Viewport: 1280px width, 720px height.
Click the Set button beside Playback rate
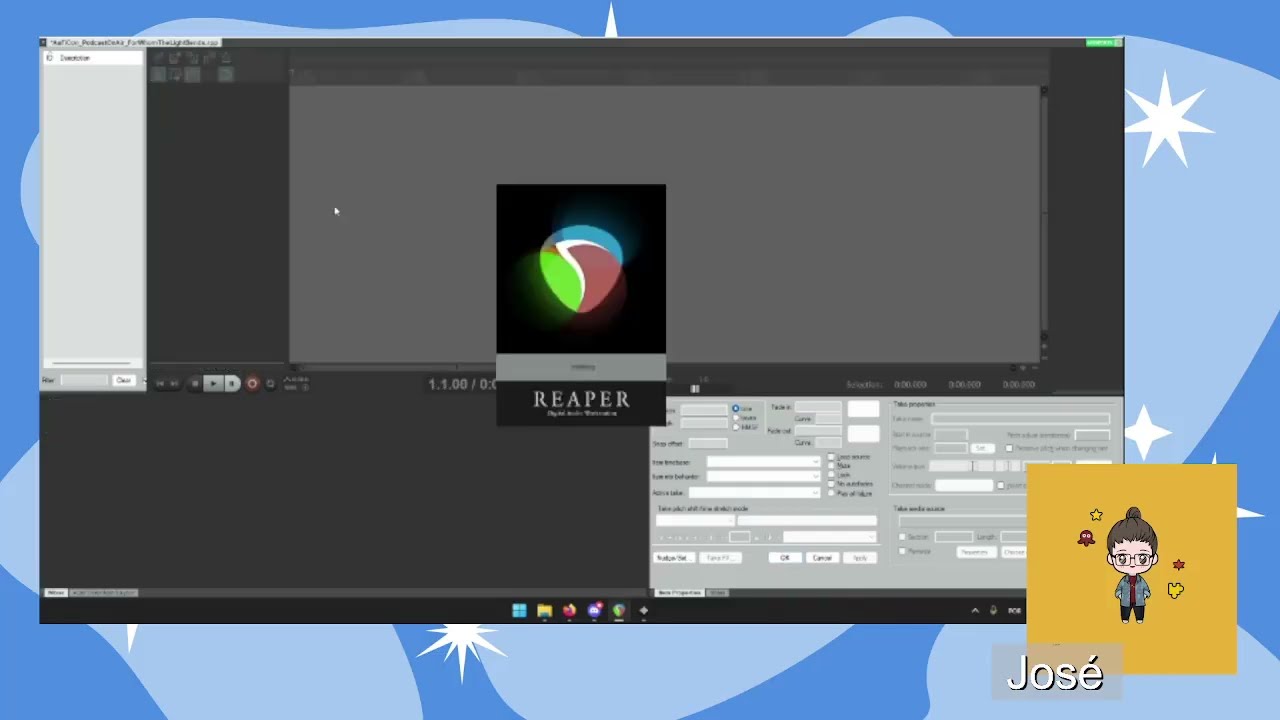point(981,448)
